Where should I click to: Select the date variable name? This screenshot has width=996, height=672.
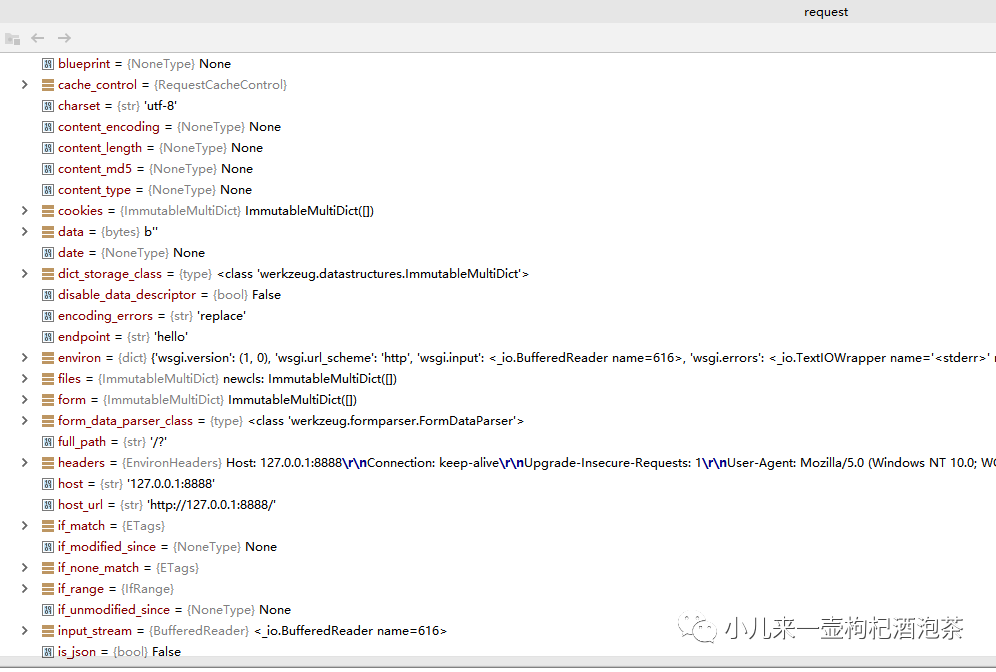71,252
